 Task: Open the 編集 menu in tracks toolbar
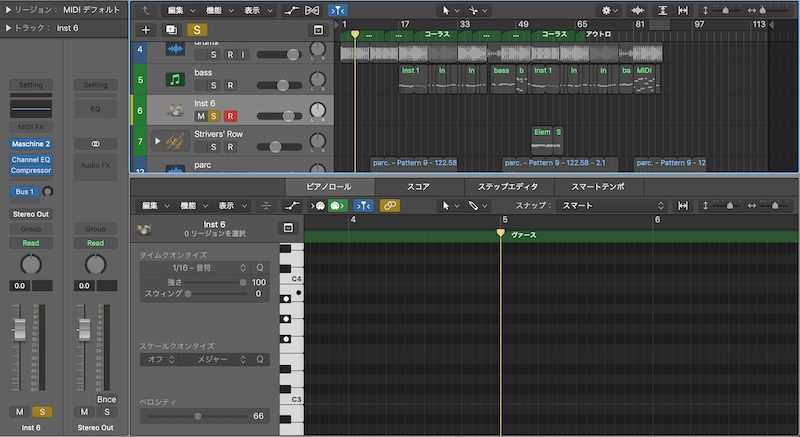(181, 10)
